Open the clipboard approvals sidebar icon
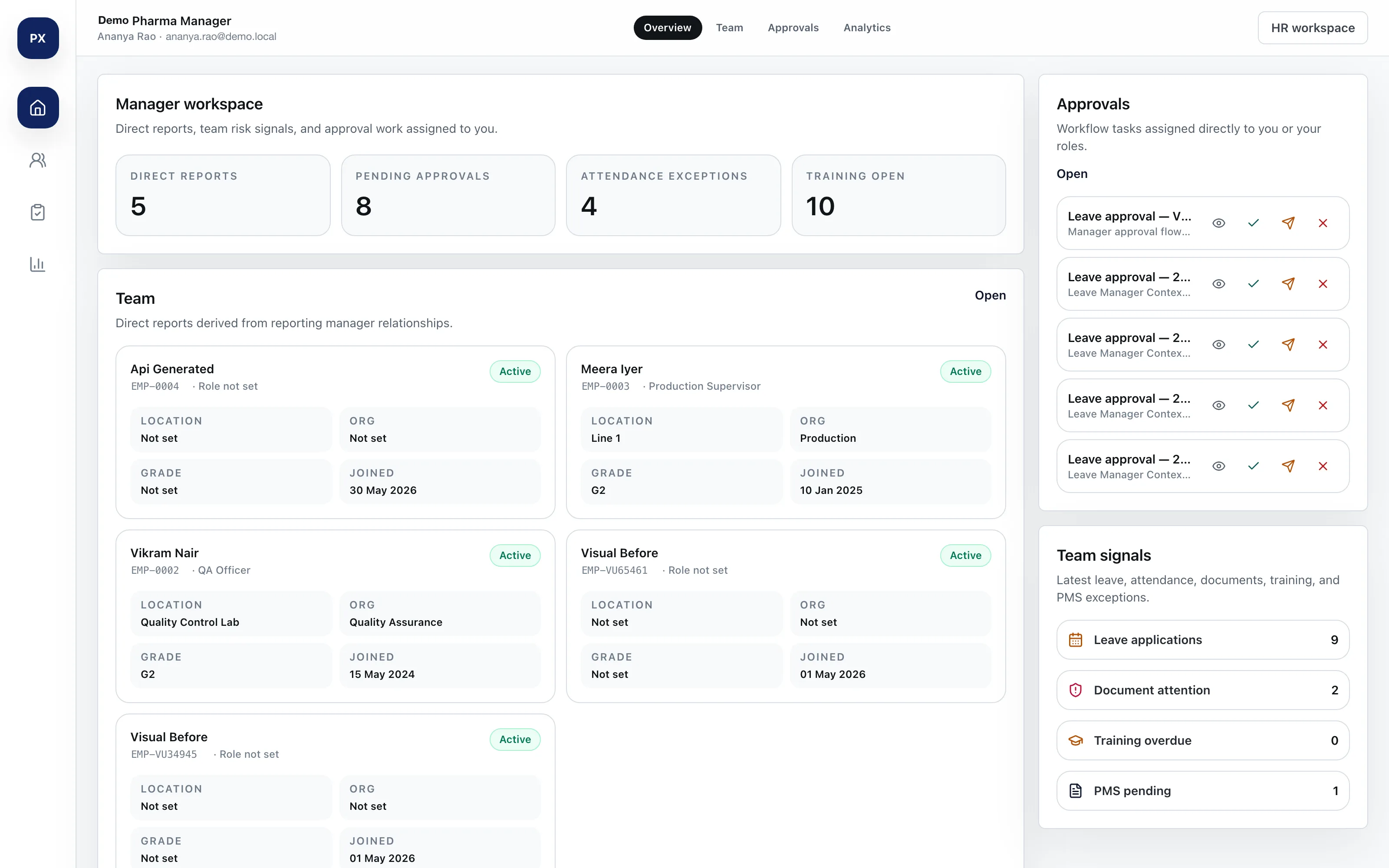The height and width of the screenshot is (868, 1389). [x=38, y=212]
